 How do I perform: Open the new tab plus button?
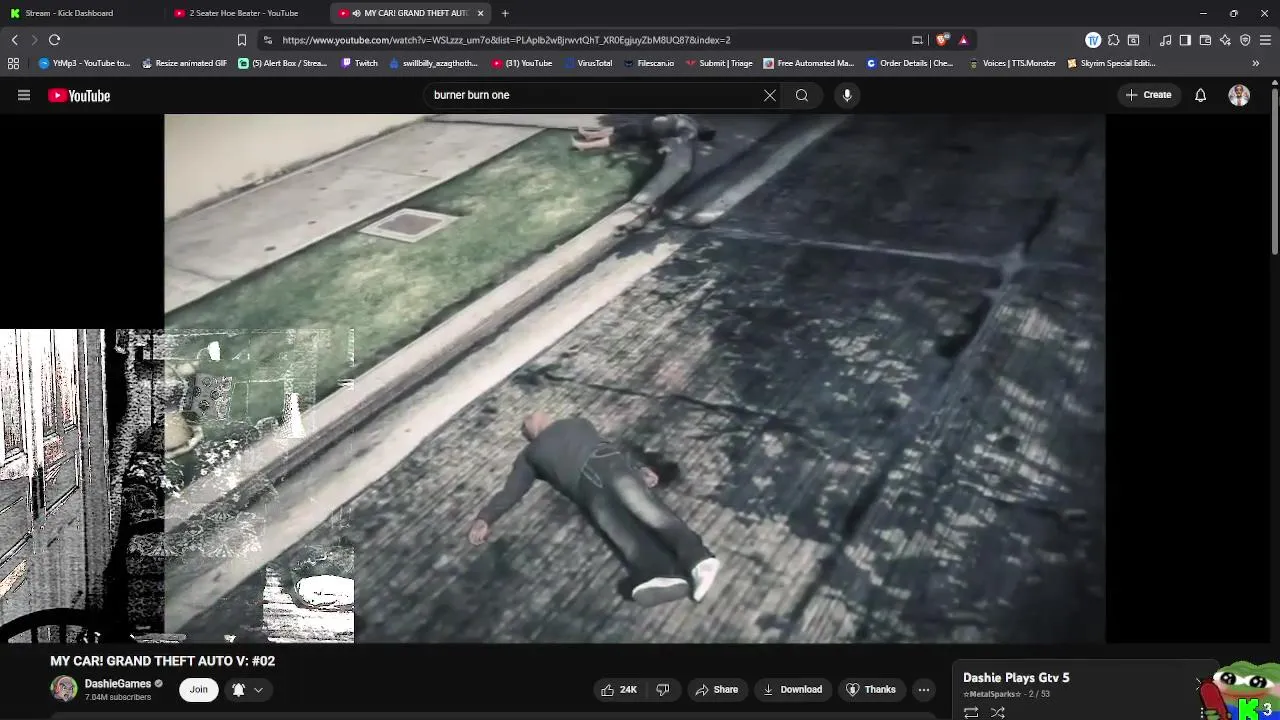505,13
